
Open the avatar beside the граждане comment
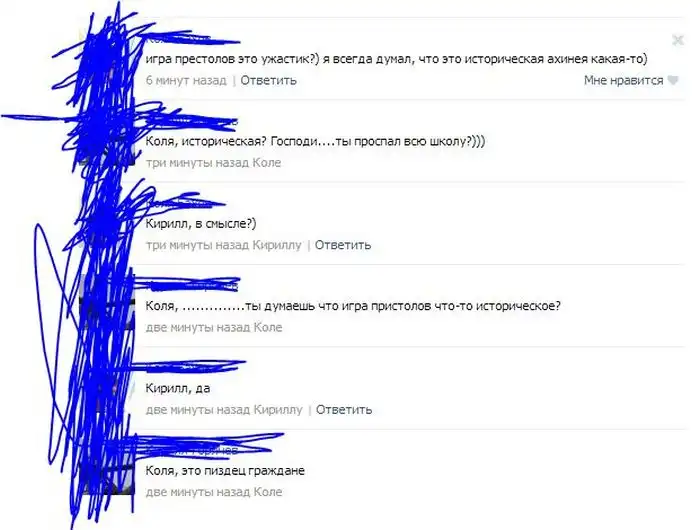[107, 467]
